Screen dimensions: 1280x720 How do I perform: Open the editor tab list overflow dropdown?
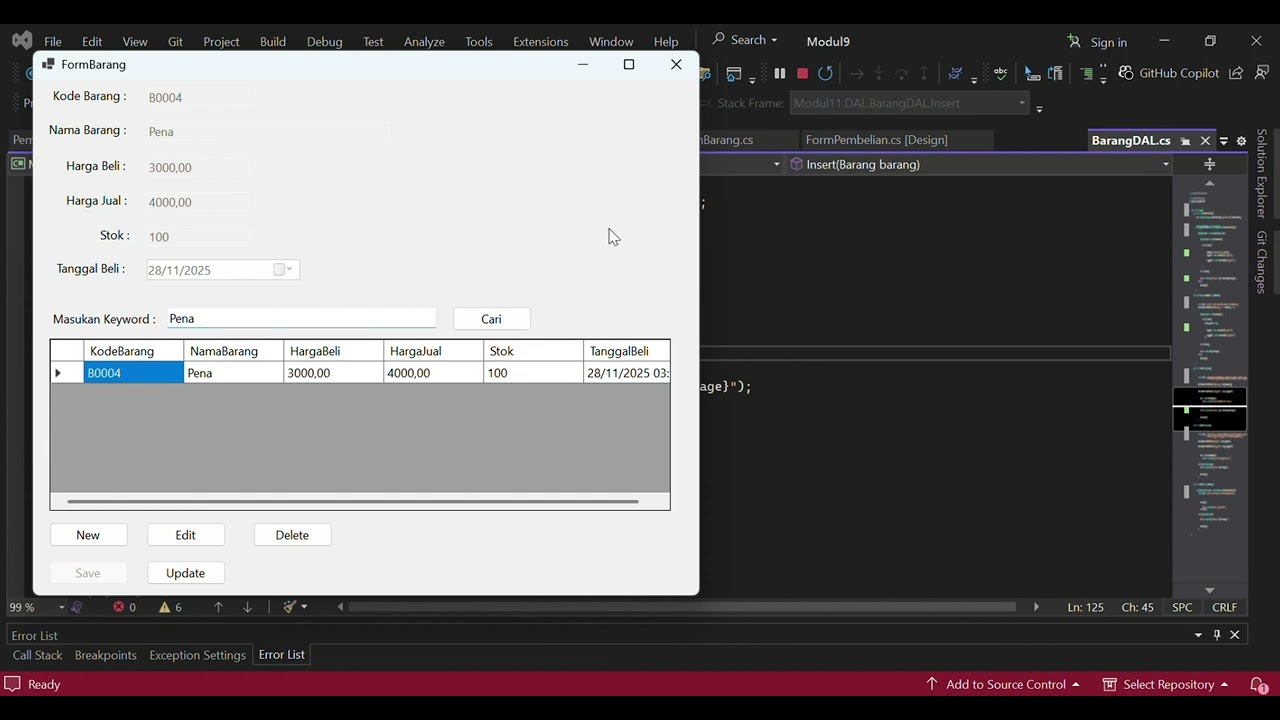(1224, 141)
